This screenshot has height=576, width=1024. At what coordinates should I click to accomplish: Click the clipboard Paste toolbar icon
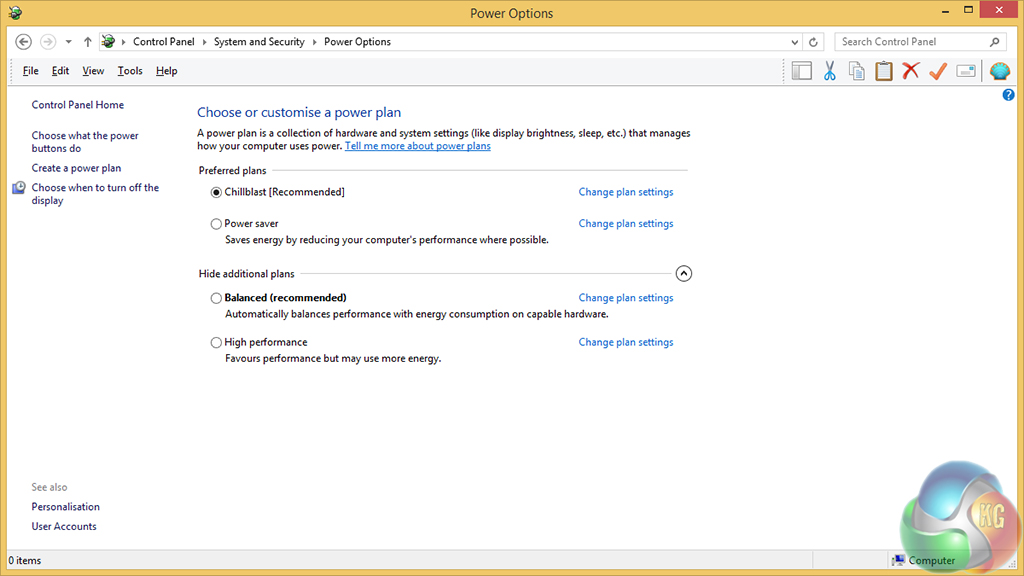point(883,71)
